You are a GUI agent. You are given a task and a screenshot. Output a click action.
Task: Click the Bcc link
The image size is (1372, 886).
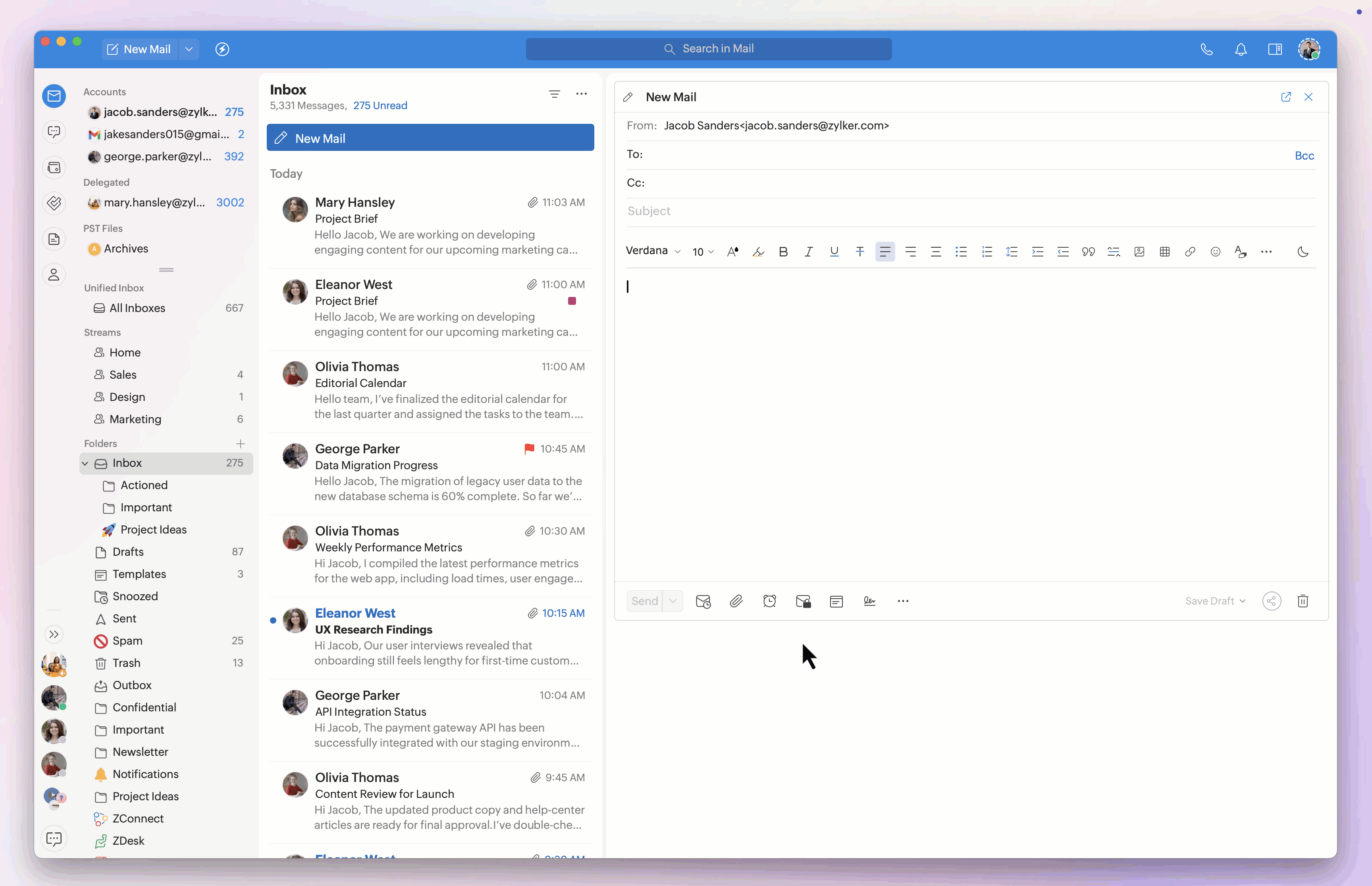1304,155
